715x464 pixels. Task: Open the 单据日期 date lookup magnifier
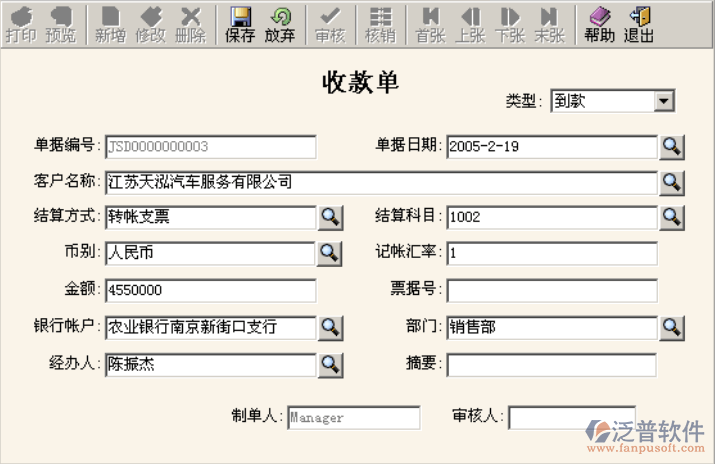point(672,146)
